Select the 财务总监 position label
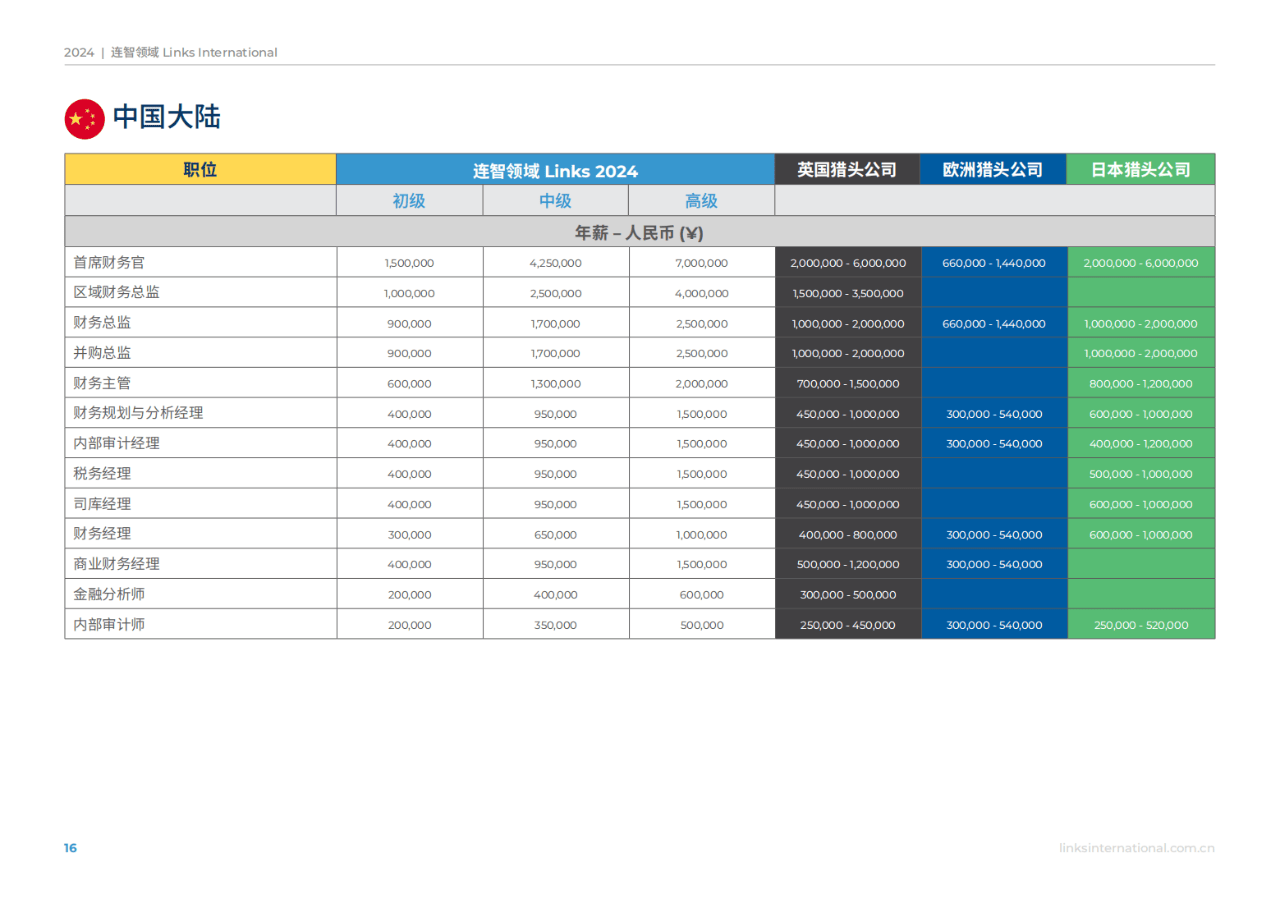Screen dimensions: 1280x904 [102, 323]
